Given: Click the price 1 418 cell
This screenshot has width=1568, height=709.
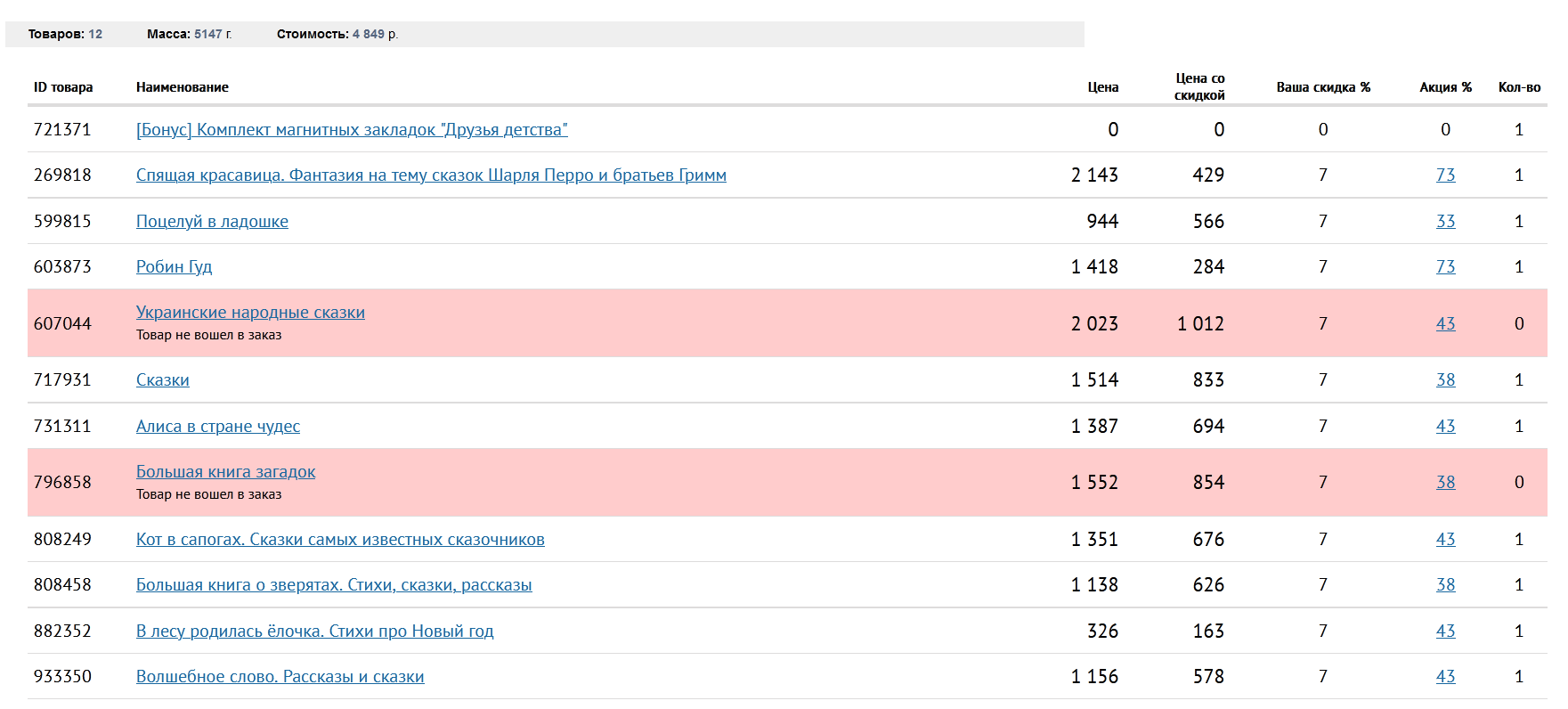Looking at the screenshot, I should pos(1094,267).
